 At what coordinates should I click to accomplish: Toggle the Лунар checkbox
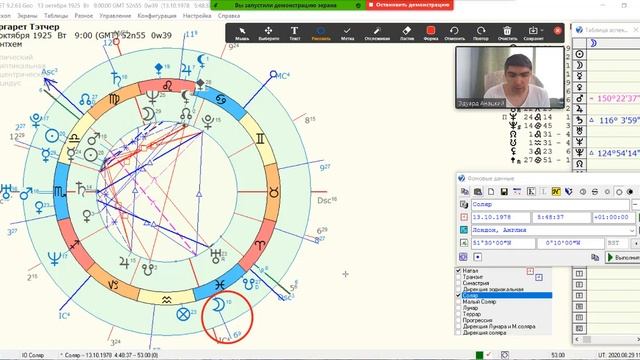tap(458, 308)
